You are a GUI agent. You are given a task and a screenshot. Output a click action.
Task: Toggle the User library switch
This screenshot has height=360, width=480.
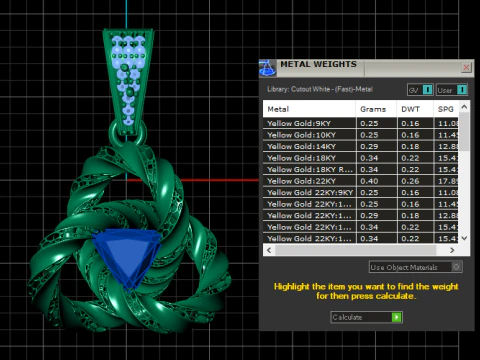click(452, 90)
